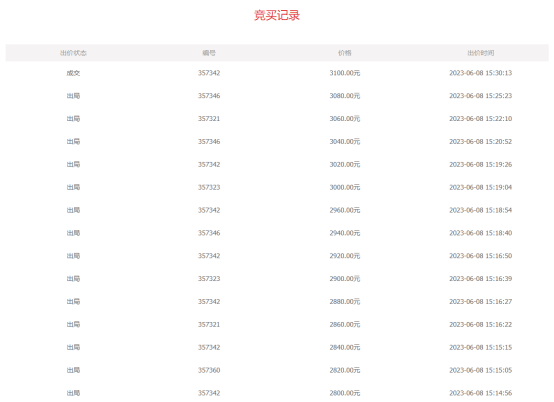This screenshot has width=554, height=402.
Task: Click the 3080.00元 price cell
Action: point(344,96)
